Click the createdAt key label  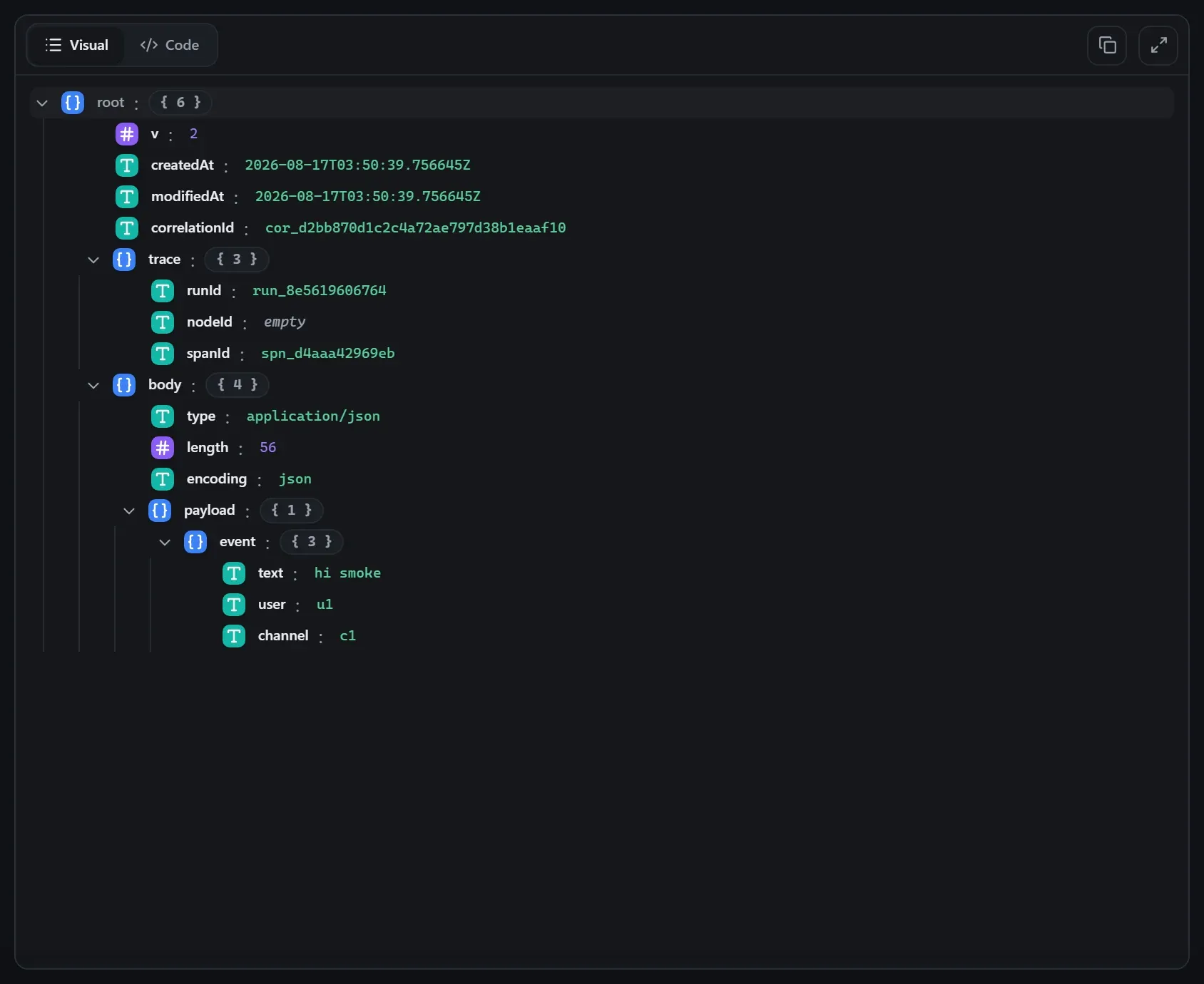[x=183, y=165]
